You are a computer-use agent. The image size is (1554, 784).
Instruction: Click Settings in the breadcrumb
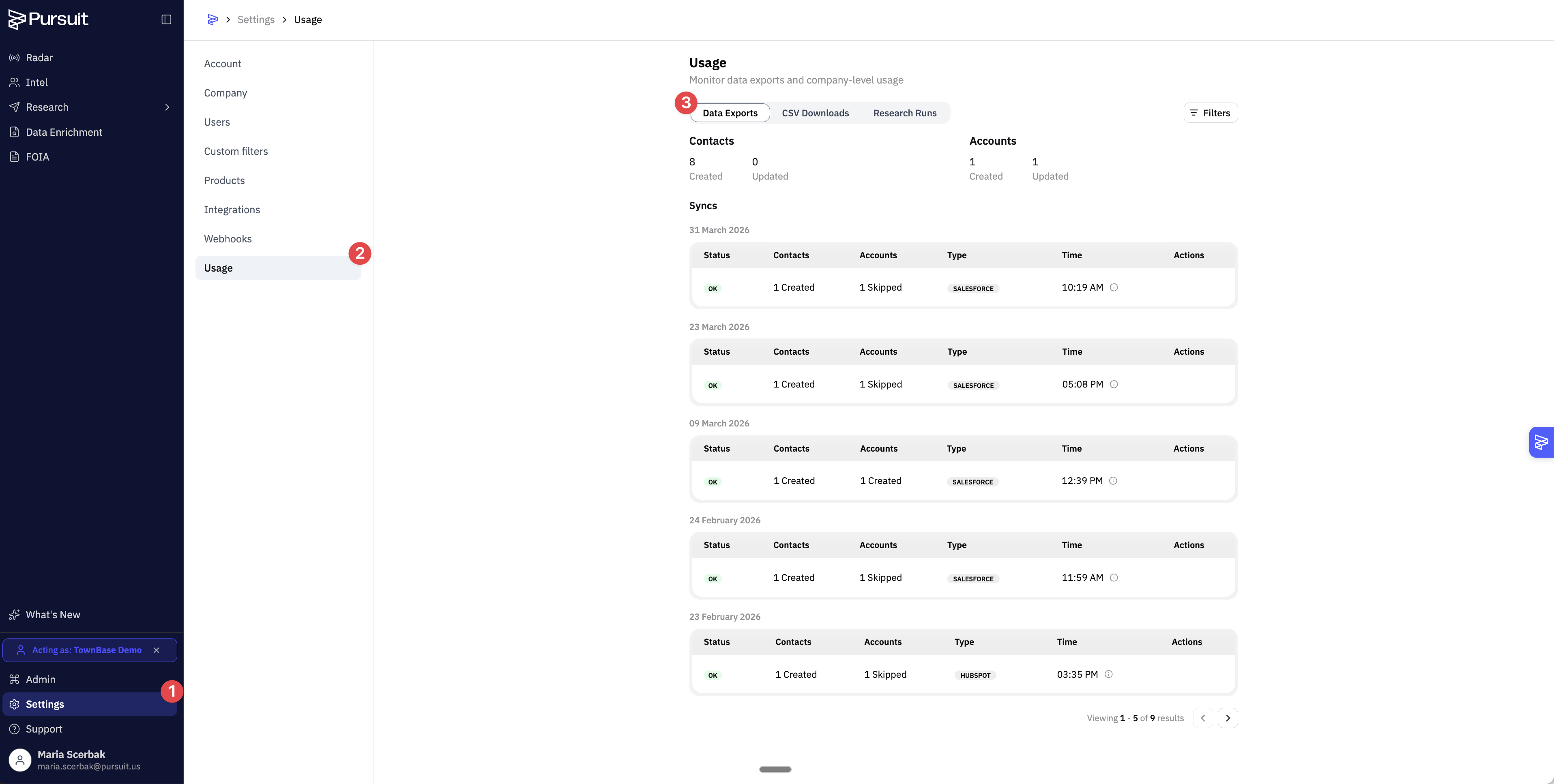coord(256,19)
